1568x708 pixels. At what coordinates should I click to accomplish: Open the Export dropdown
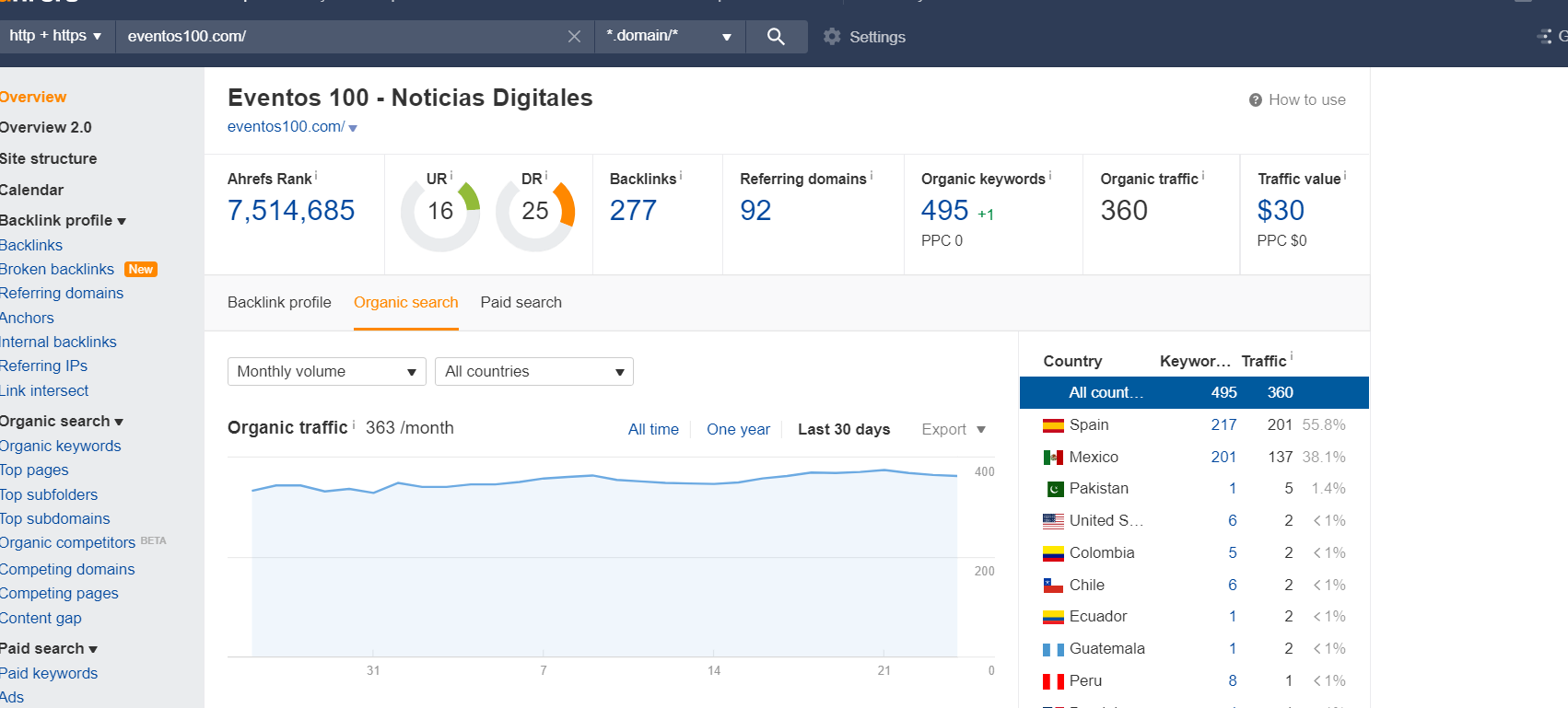pyautogui.click(x=954, y=430)
